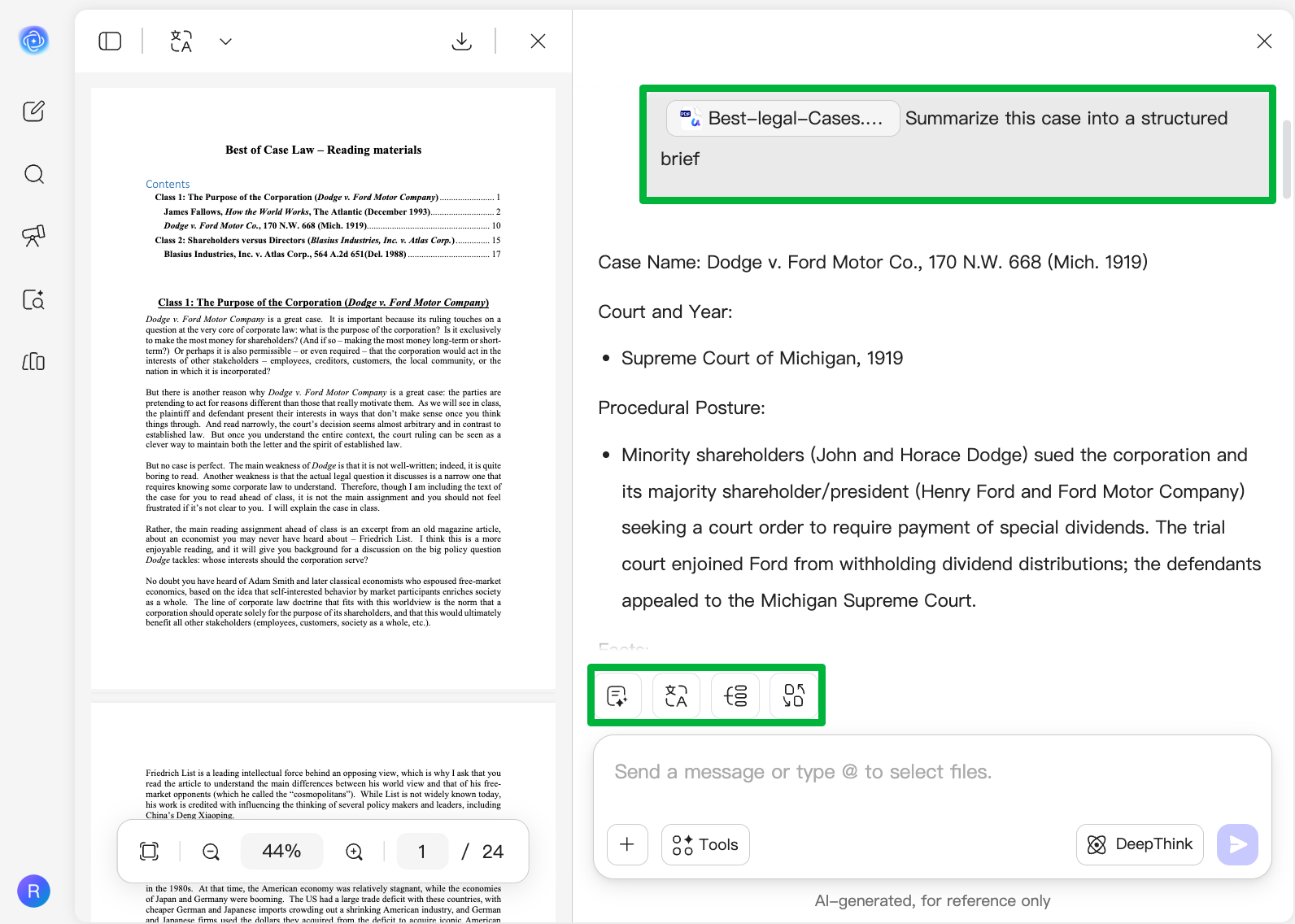This screenshot has width=1295, height=924.
Task: Close the chat panel
Action: tap(1264, 41)
